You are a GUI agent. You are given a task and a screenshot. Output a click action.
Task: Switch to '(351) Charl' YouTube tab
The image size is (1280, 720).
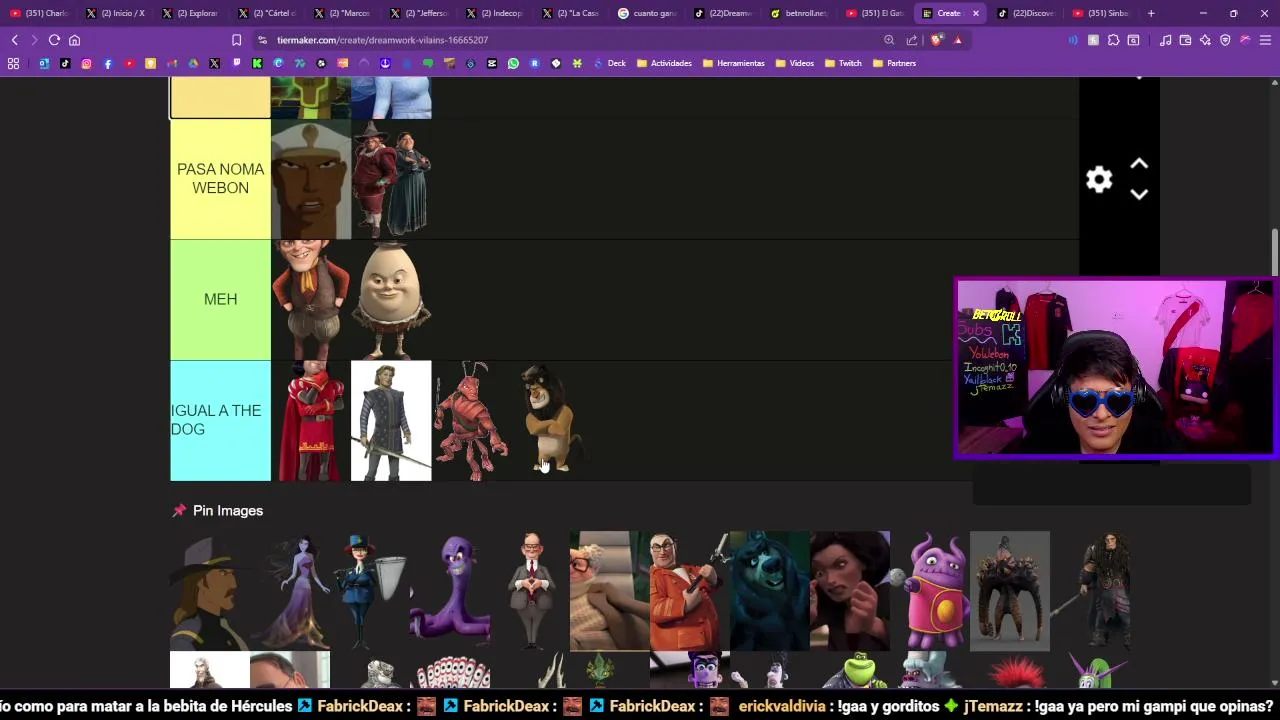[40, 13]
